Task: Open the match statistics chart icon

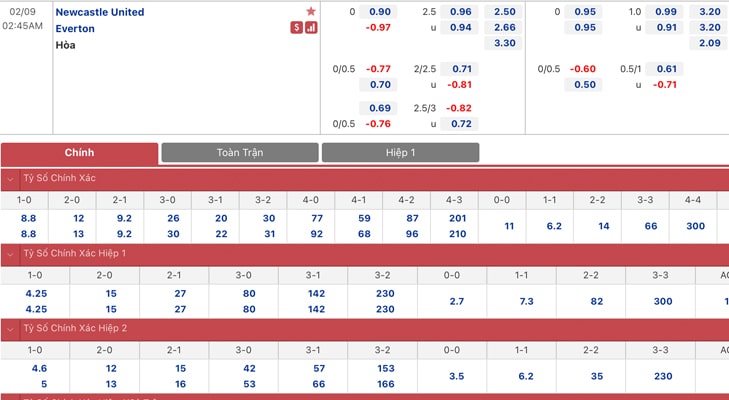Action: click(x=311, y=28)
